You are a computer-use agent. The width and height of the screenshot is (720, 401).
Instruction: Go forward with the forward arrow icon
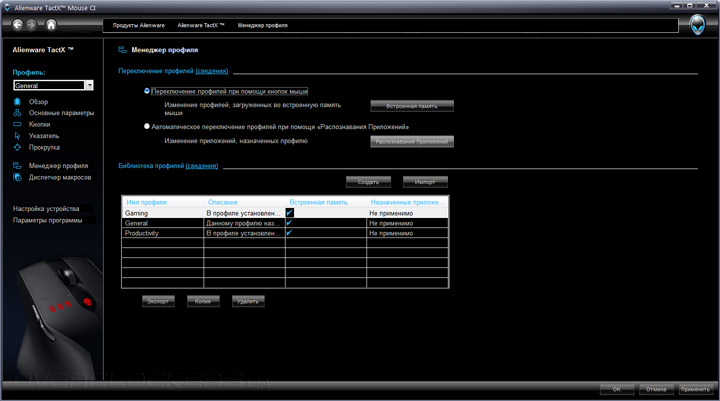click(x=31, y=24)
